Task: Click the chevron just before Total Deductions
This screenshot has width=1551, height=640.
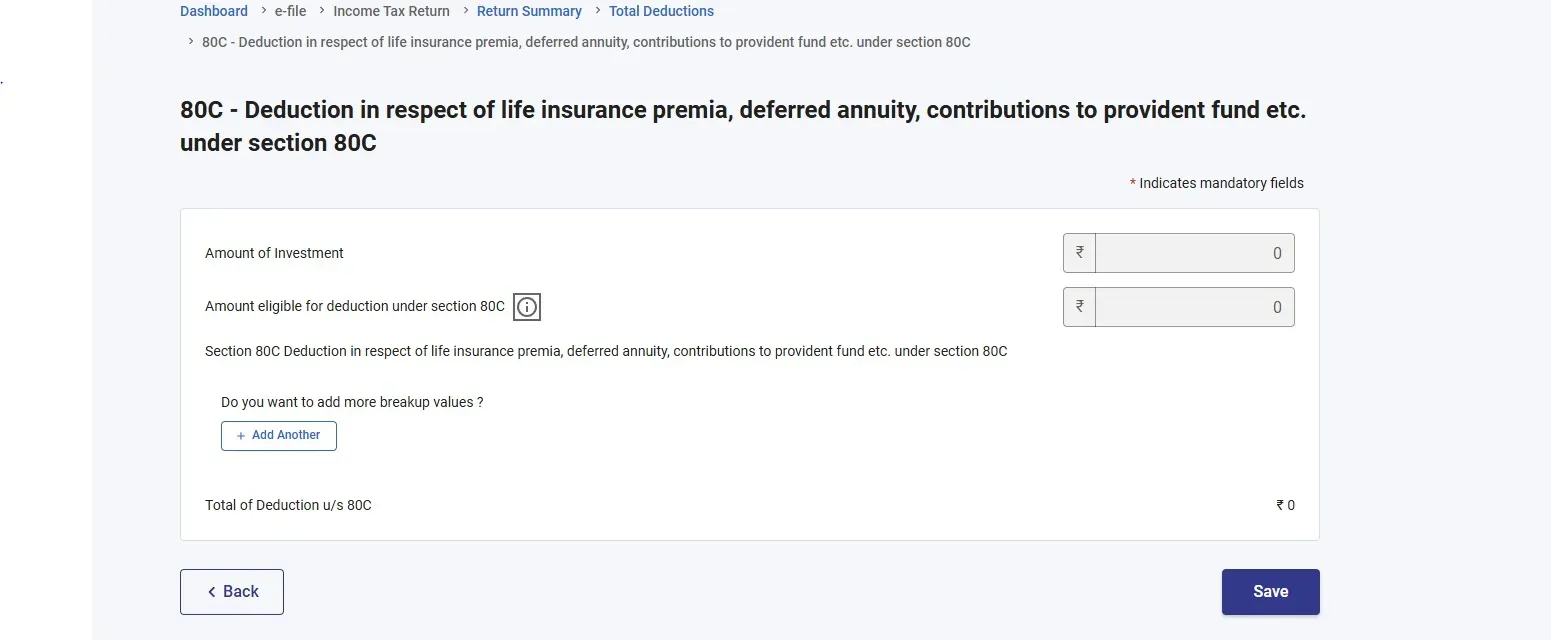Action: [598, 10]
